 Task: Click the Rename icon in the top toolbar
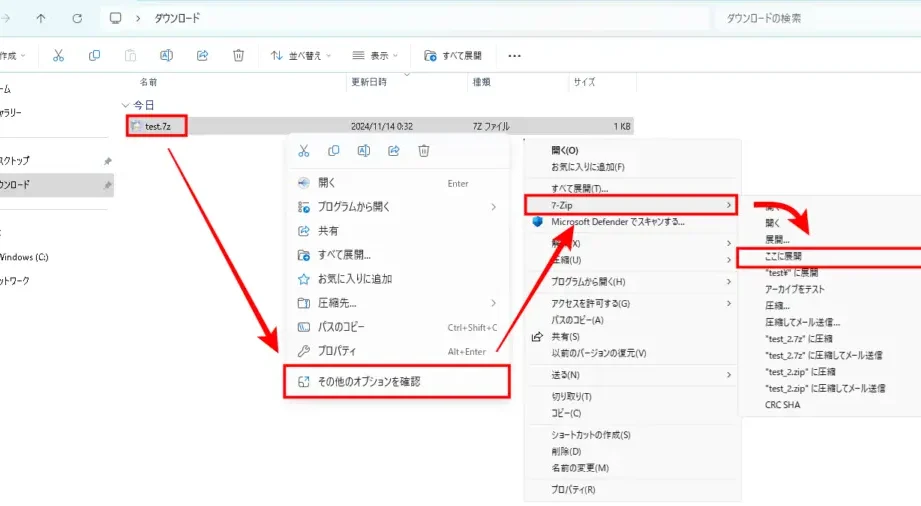click(x=166, y=56)
